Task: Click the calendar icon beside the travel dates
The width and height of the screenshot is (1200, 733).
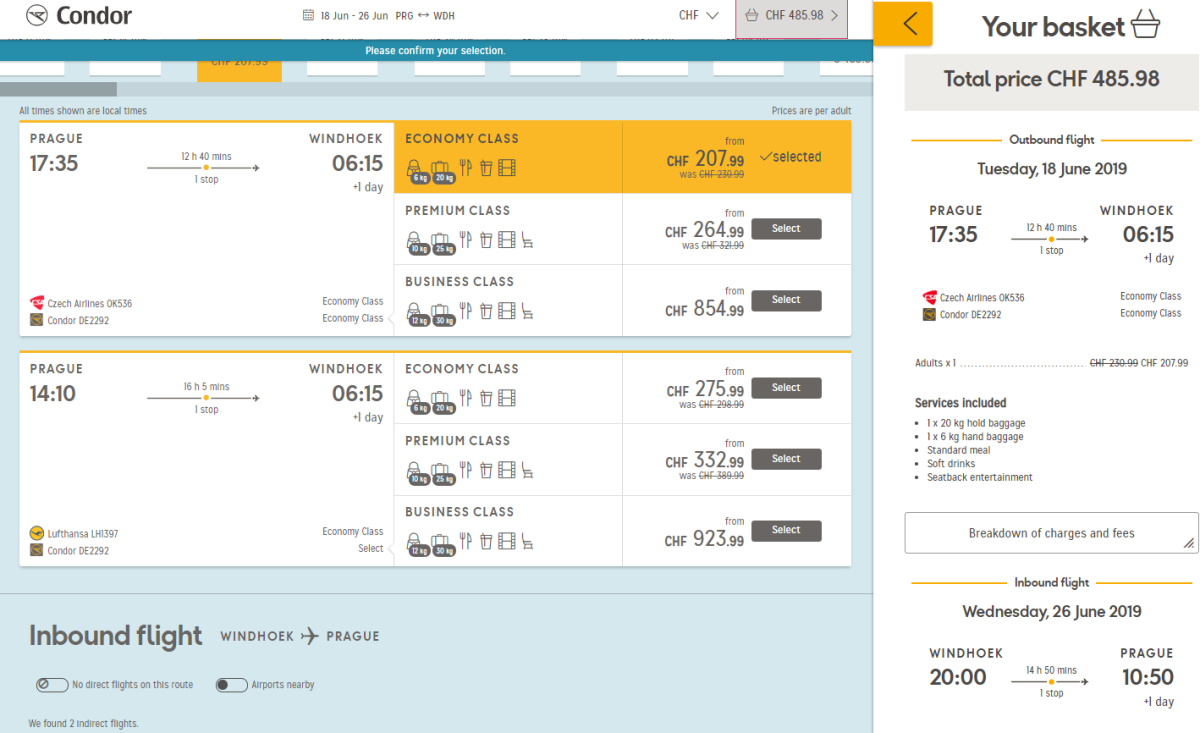Action: click(x=308, y=16)
